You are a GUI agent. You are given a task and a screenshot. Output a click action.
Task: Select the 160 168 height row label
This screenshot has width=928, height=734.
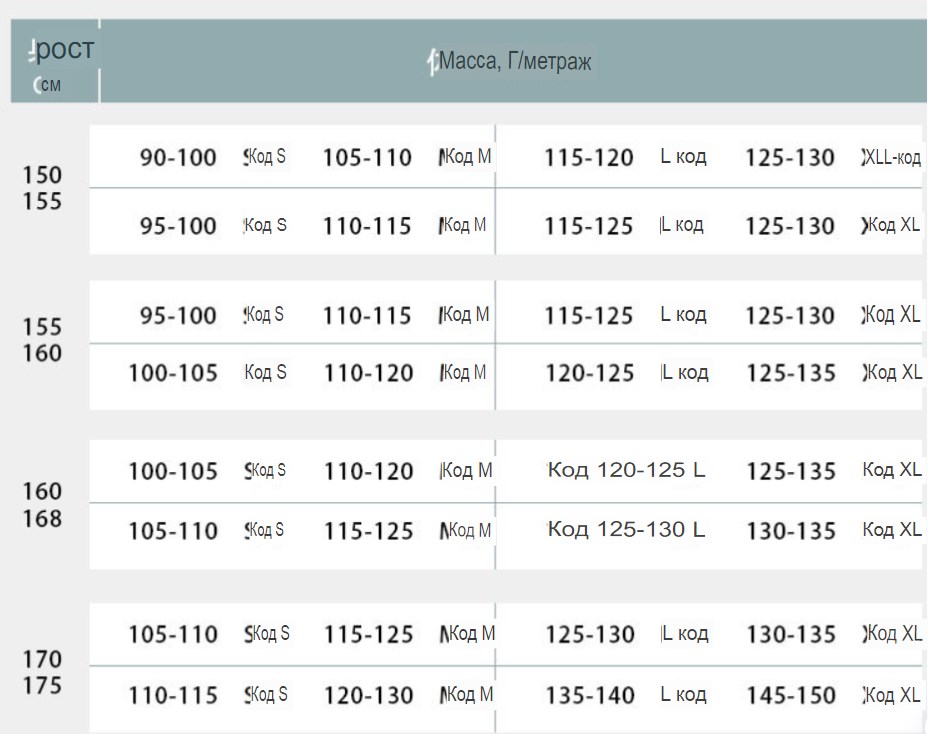point(42,505)
